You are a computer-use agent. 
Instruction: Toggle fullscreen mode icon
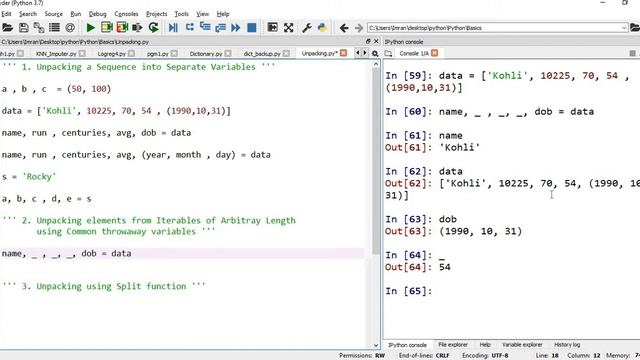pos(289,28)
